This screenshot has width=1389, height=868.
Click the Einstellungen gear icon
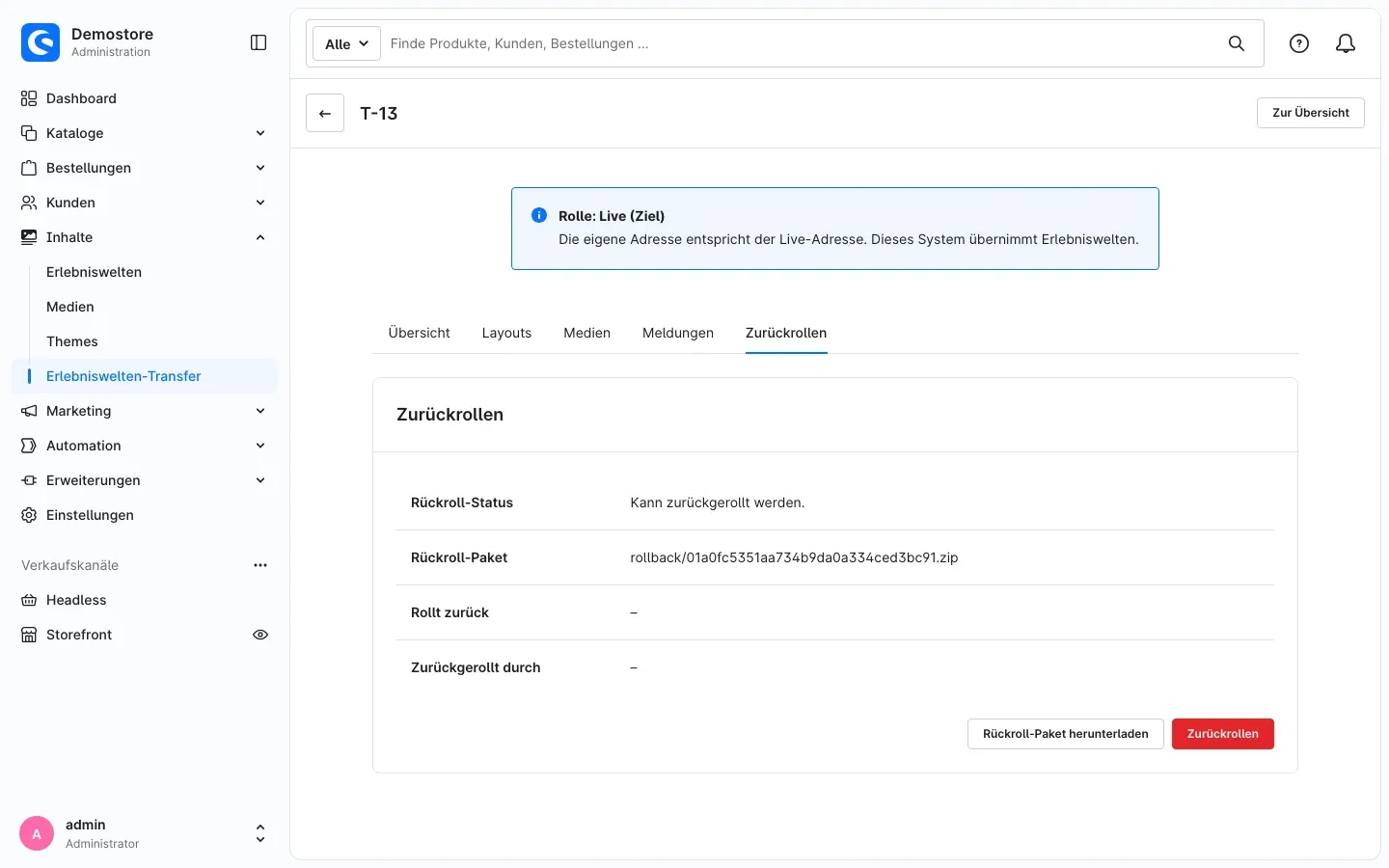[29, 515]
